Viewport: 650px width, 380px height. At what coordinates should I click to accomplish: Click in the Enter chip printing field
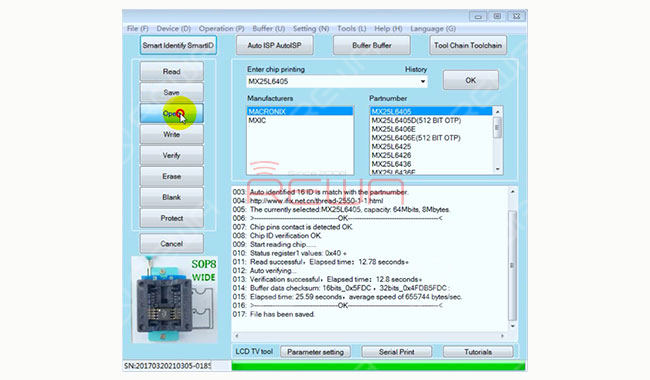[x=332, y=81]
